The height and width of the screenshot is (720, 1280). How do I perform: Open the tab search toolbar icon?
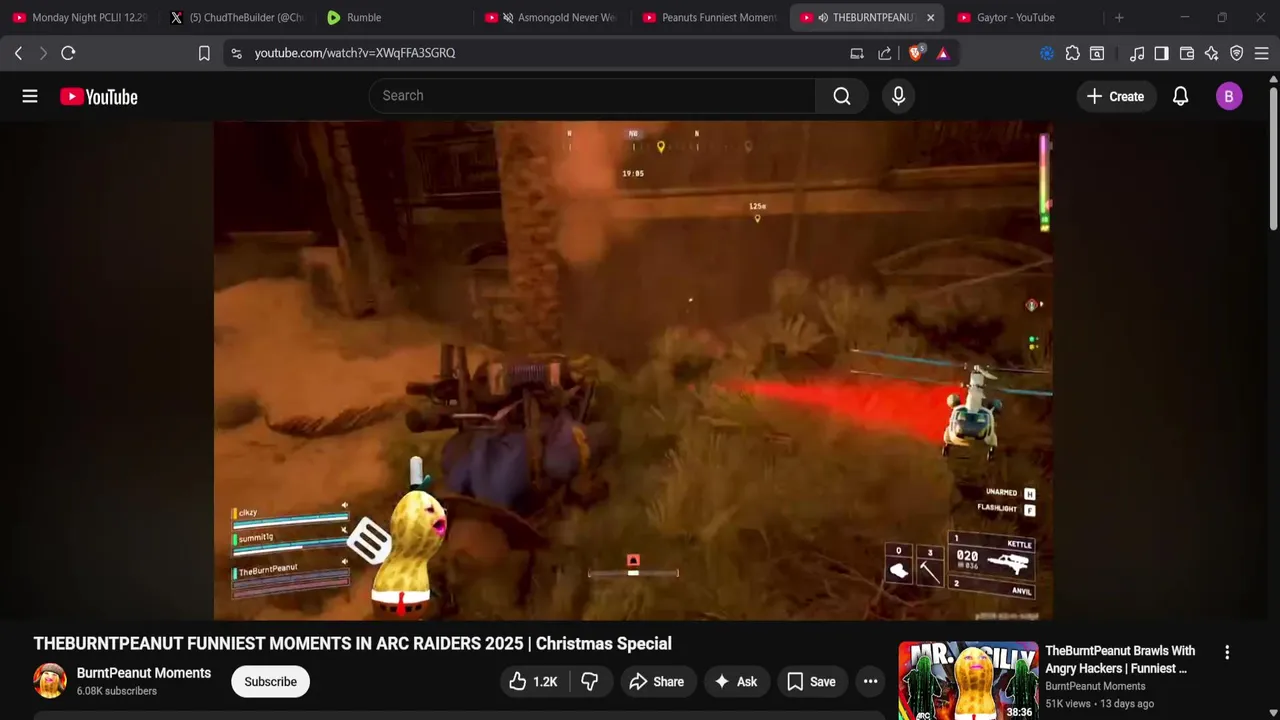(1097, 53)
